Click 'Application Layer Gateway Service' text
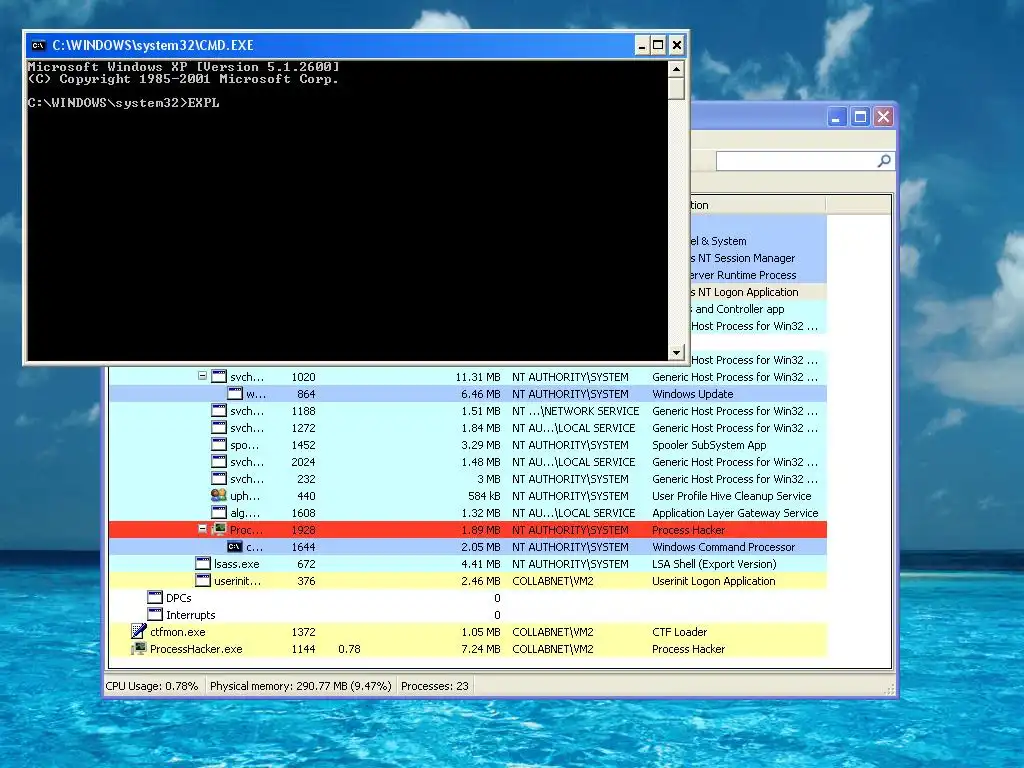The width and height of the screenshot is (1024, 768). click(735, 513)
